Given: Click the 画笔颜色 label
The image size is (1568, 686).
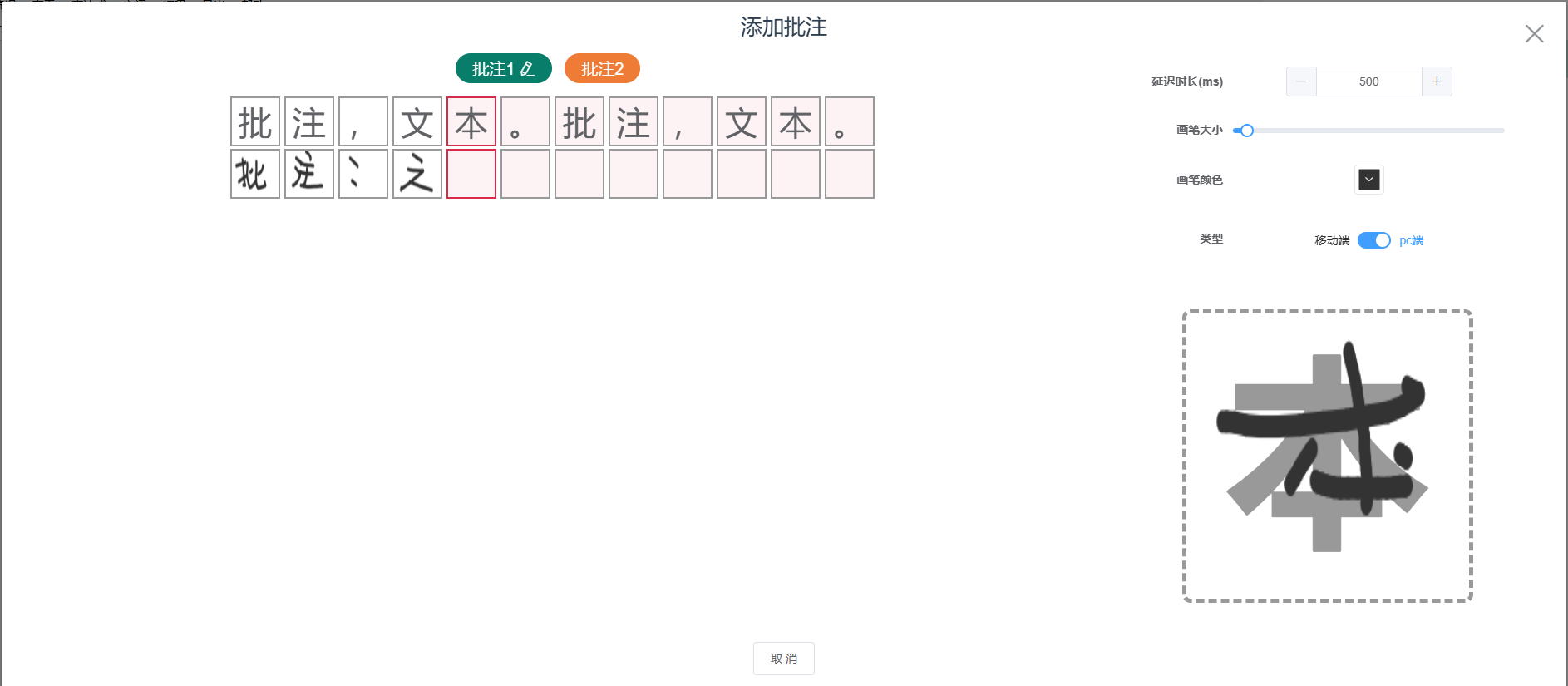Looking at the screenshot, I should click(x=1200, y=180).
